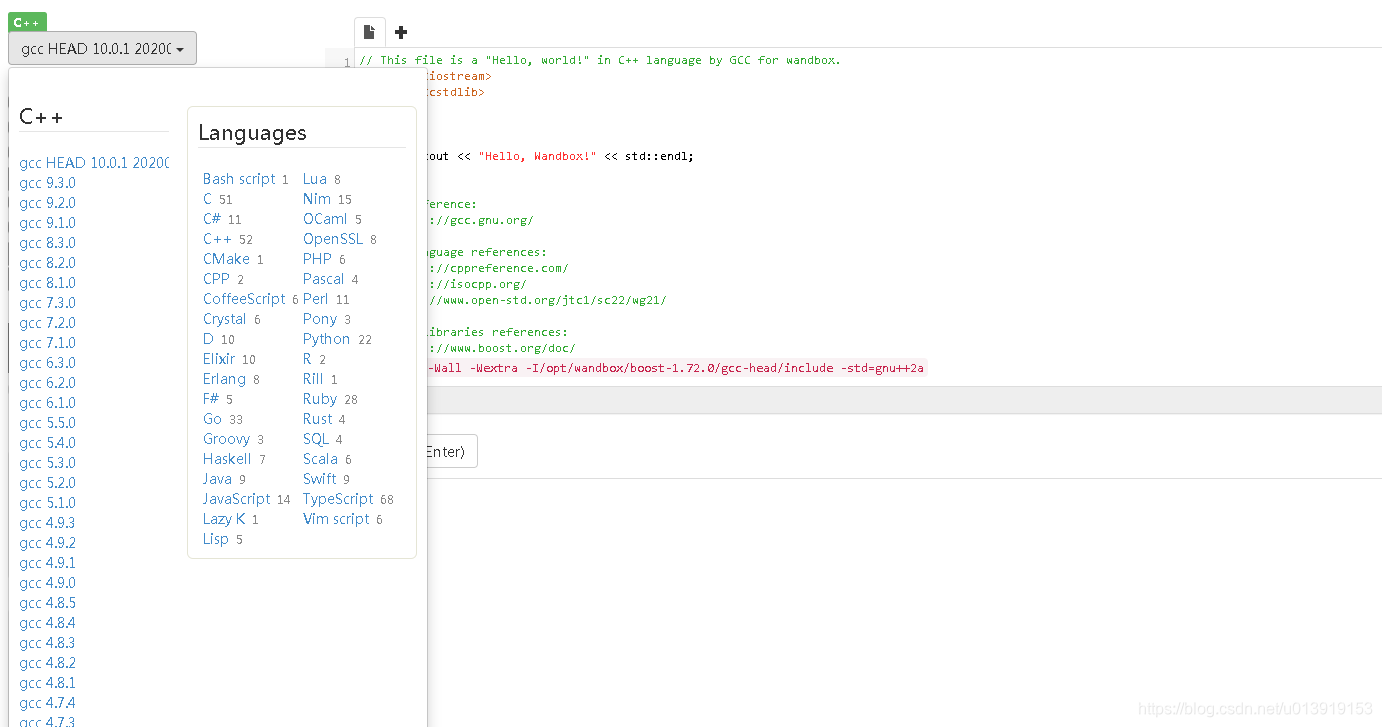Choose compiler gcc 5.1.0
This screenshot has width=1382, height=727.
tap(47, 503)
